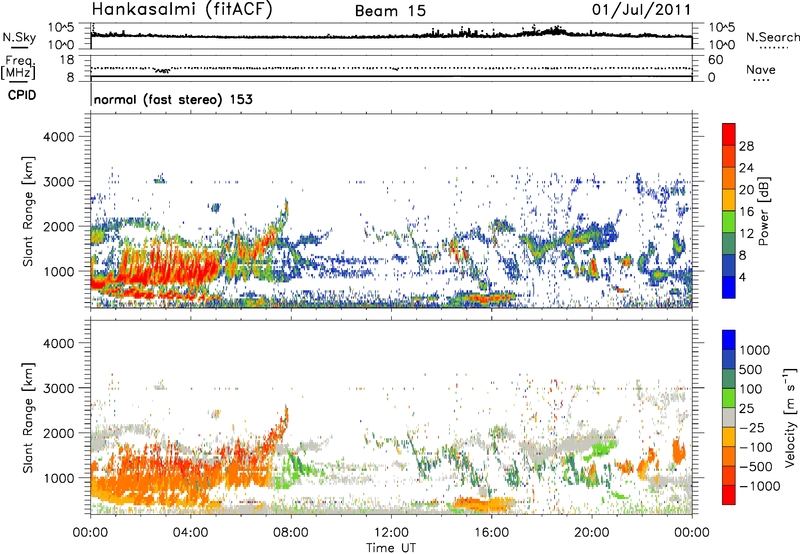Click the Slant Range axis title of velocity panel
This screenshot has height=554, width=800.
coord(28,418)
